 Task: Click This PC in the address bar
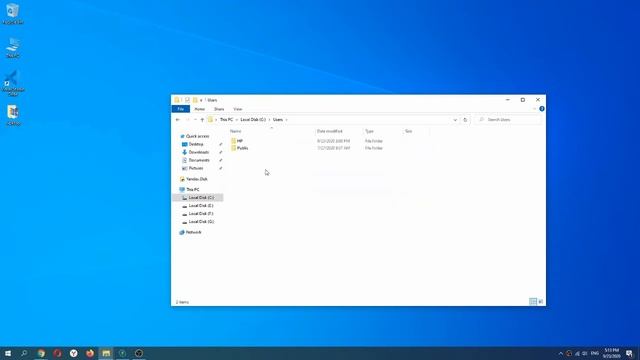[226, 120]
